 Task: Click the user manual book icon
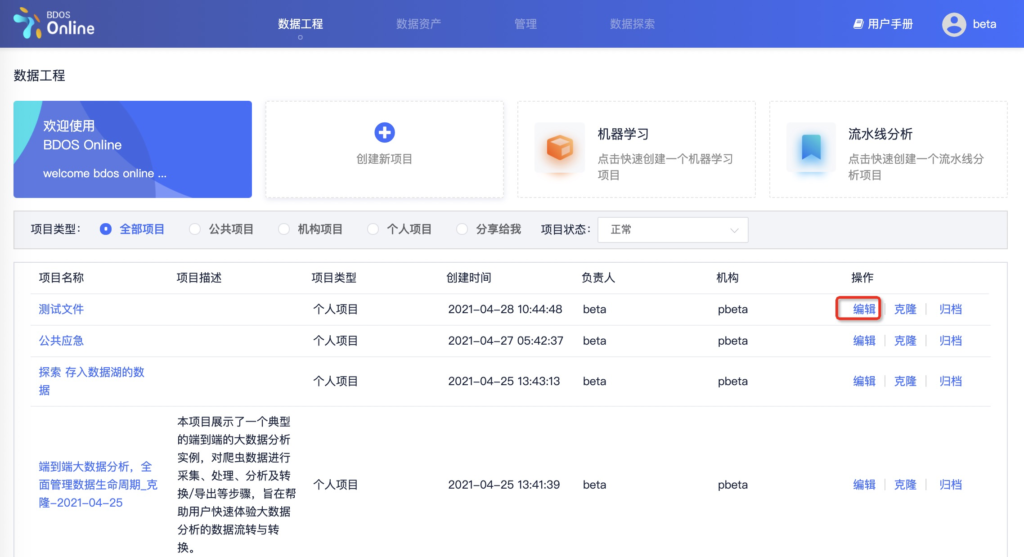coord(858,24)
